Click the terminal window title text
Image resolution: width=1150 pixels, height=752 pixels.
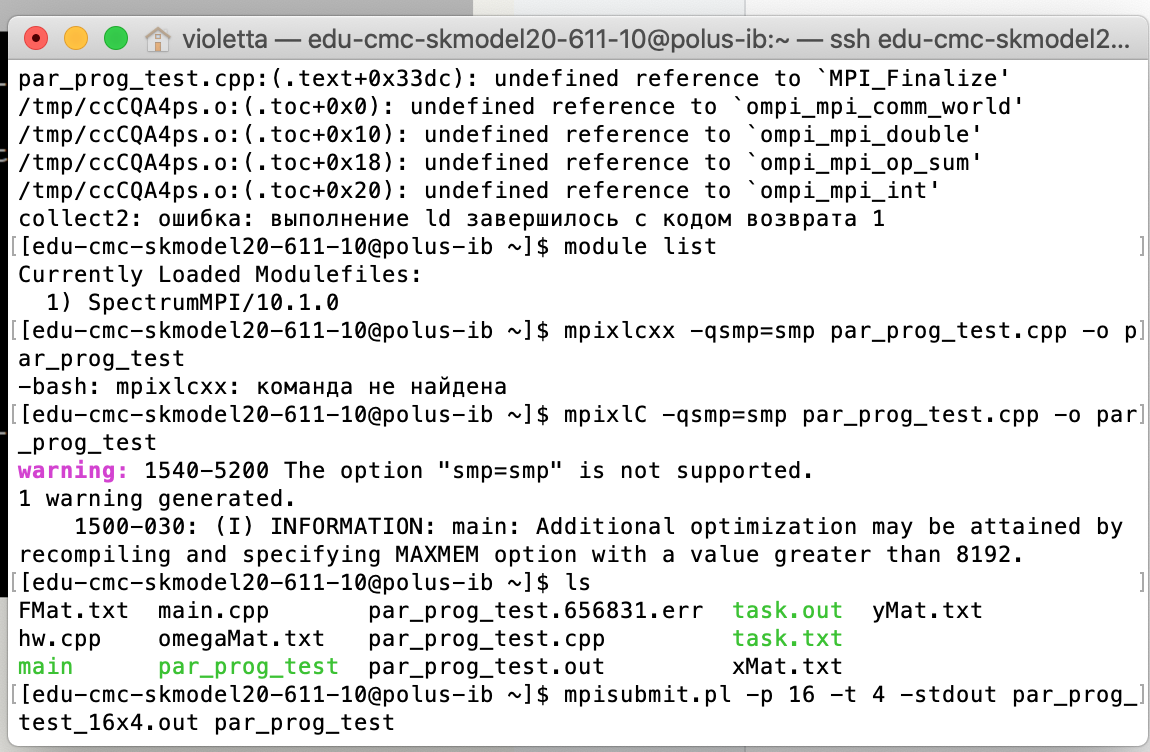(x=656, y=39)
